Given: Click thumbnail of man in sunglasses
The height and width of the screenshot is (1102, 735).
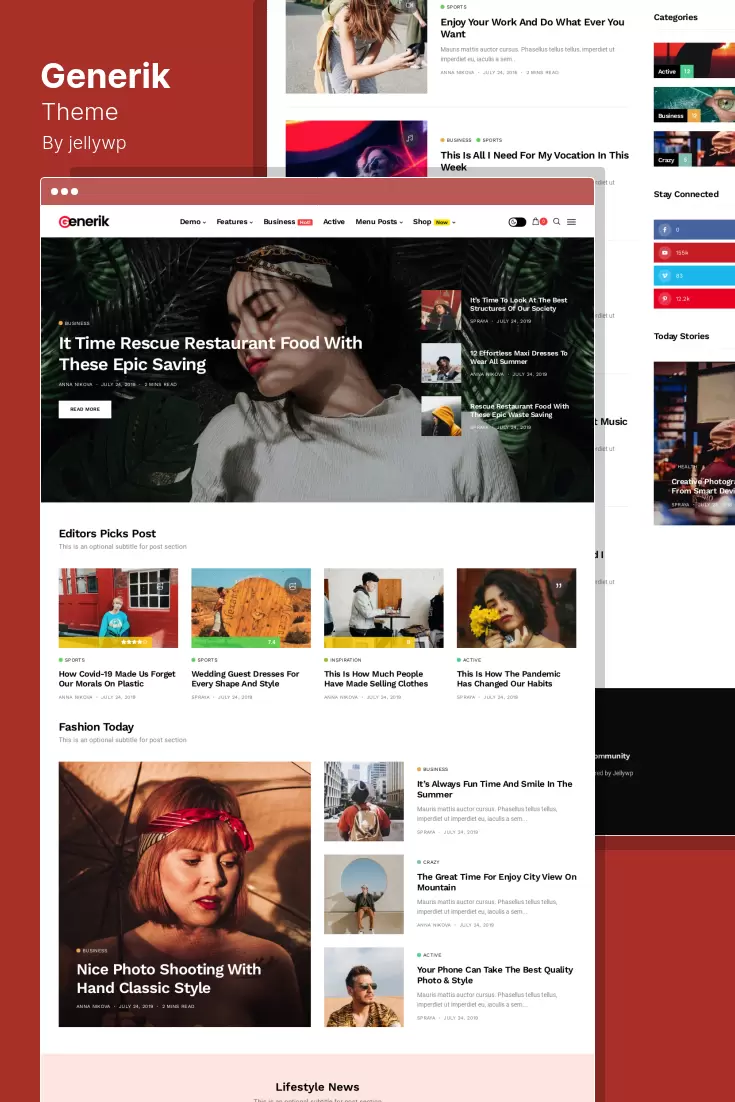Looking at the screenshot, I should tap(364, 987).
